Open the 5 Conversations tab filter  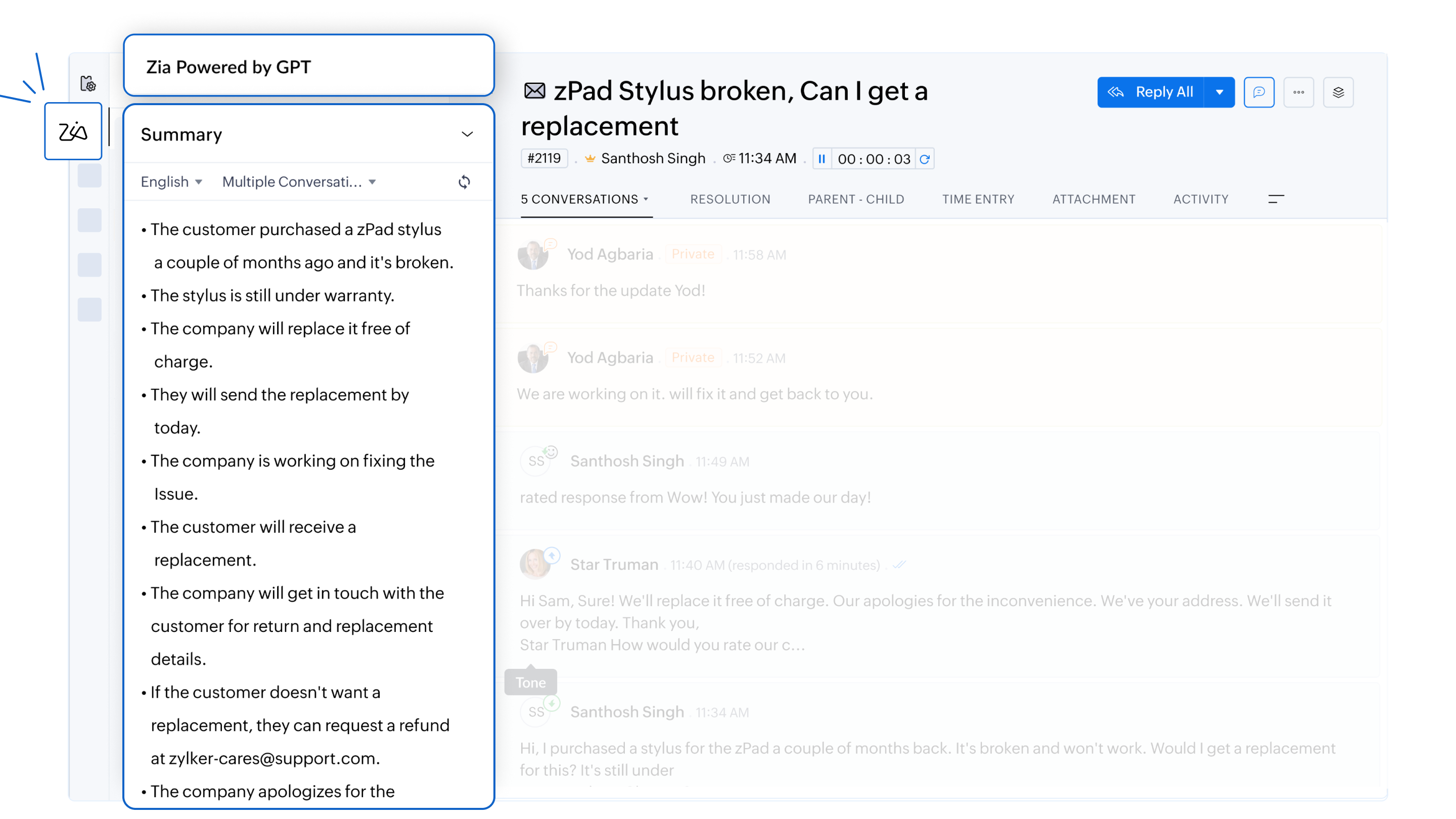coord(585,199)
